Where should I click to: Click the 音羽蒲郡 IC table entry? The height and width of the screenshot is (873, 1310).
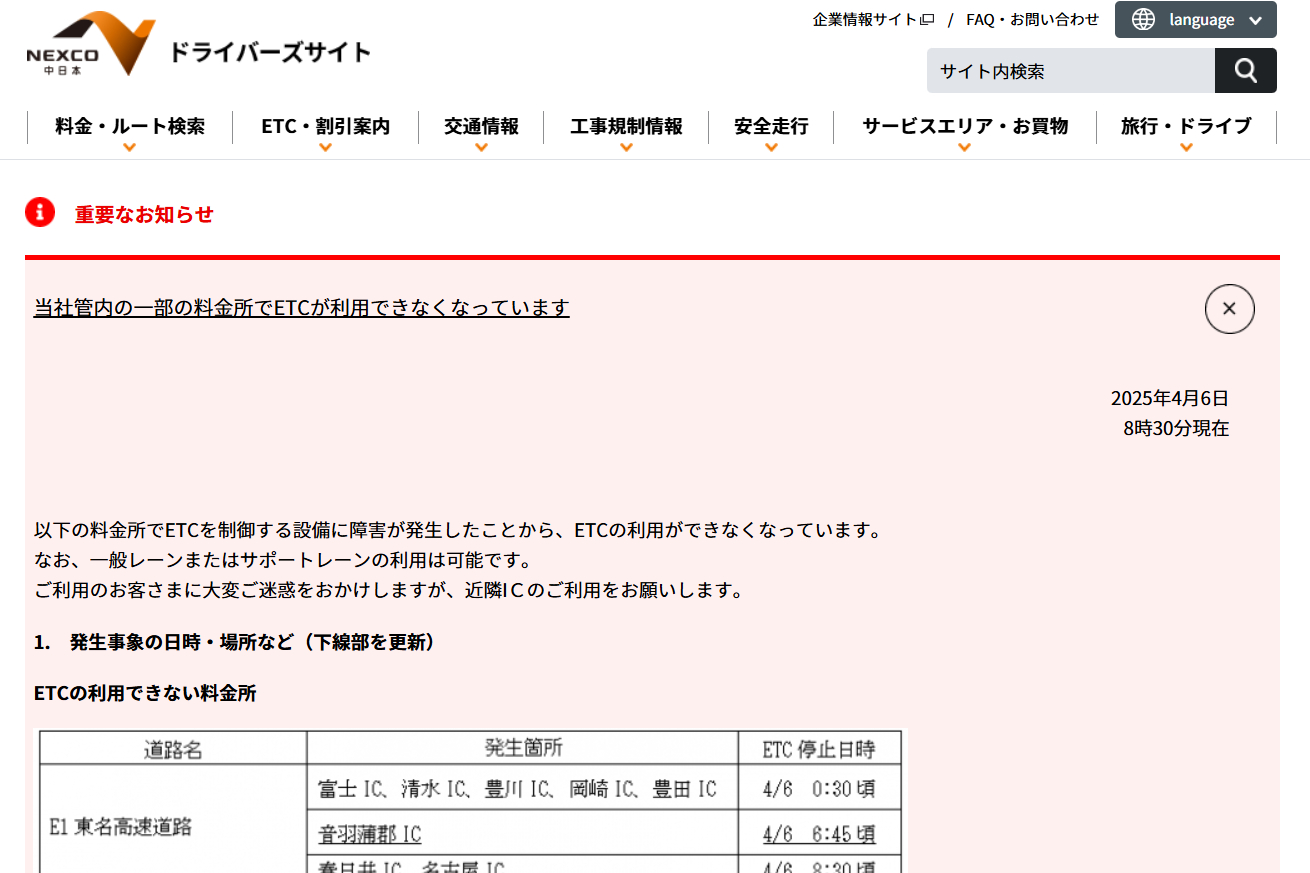370,834
